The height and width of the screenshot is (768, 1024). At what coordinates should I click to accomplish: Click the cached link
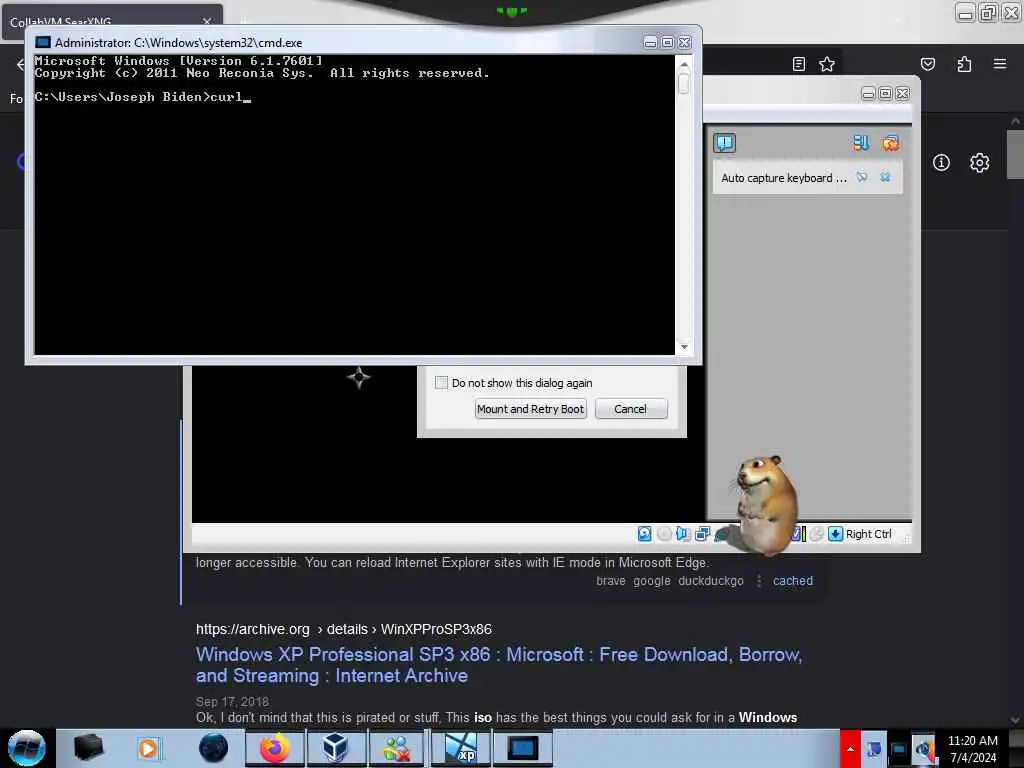793,581
